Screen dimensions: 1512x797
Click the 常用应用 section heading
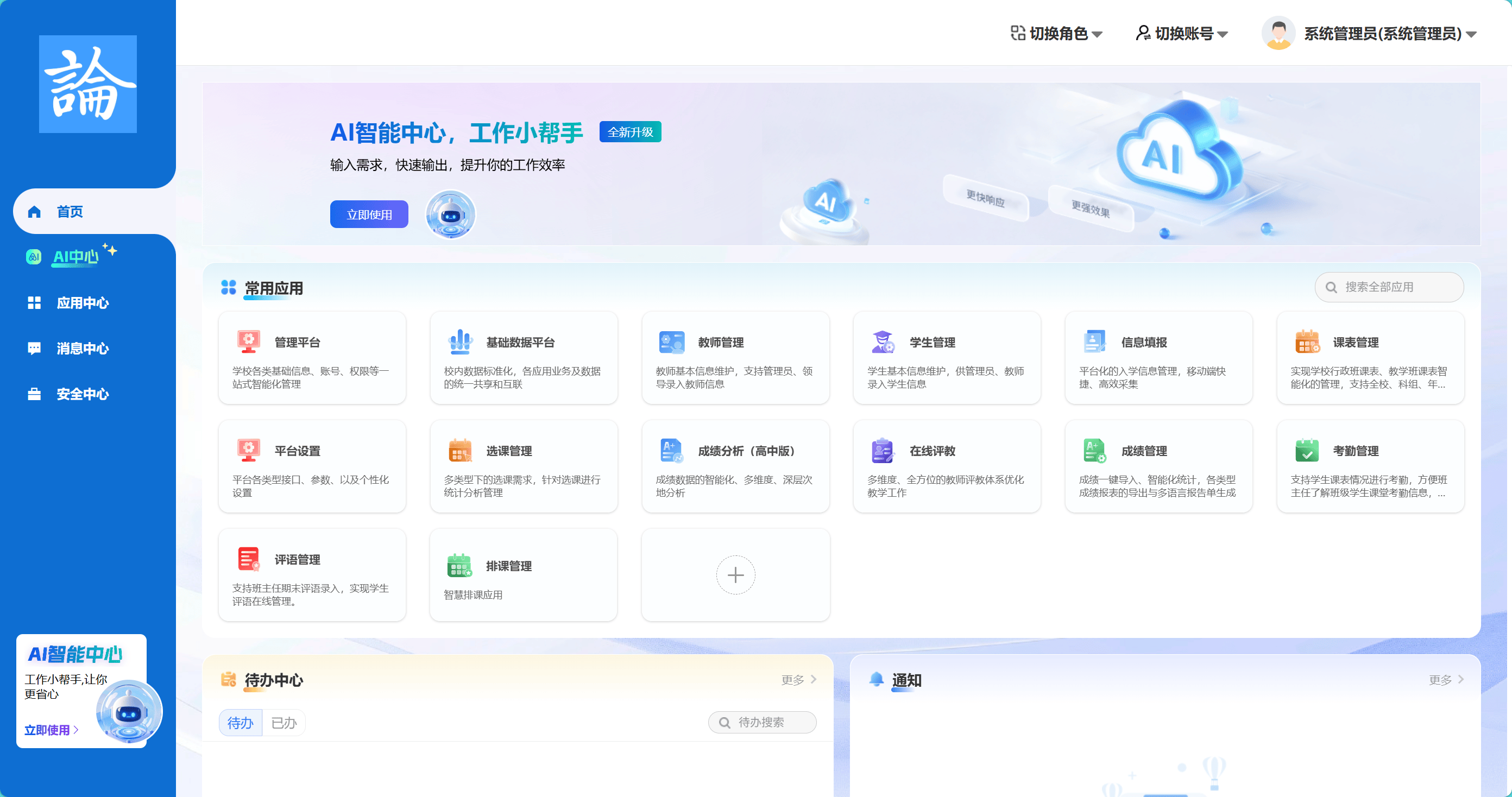click(x=274, y=288)
